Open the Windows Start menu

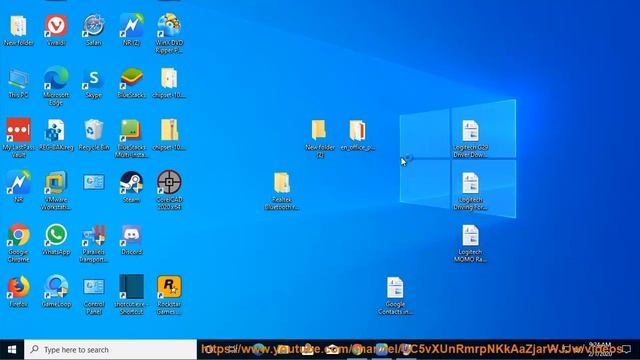click(x=12, y=350)
